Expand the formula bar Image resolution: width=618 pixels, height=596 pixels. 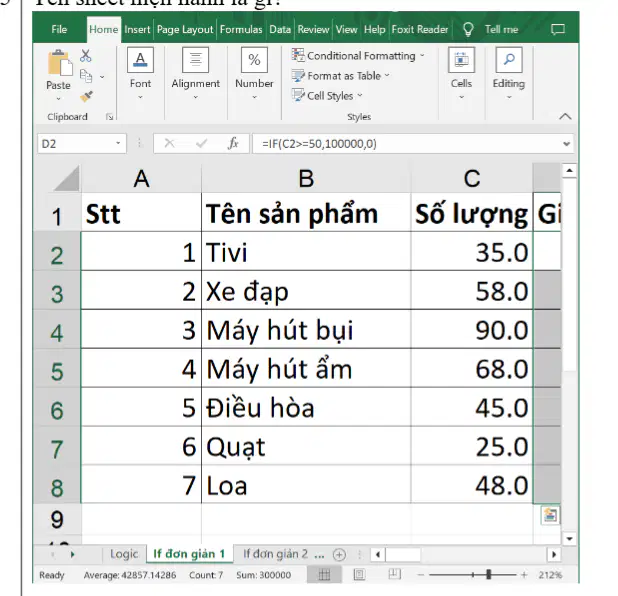click(566, 144)
